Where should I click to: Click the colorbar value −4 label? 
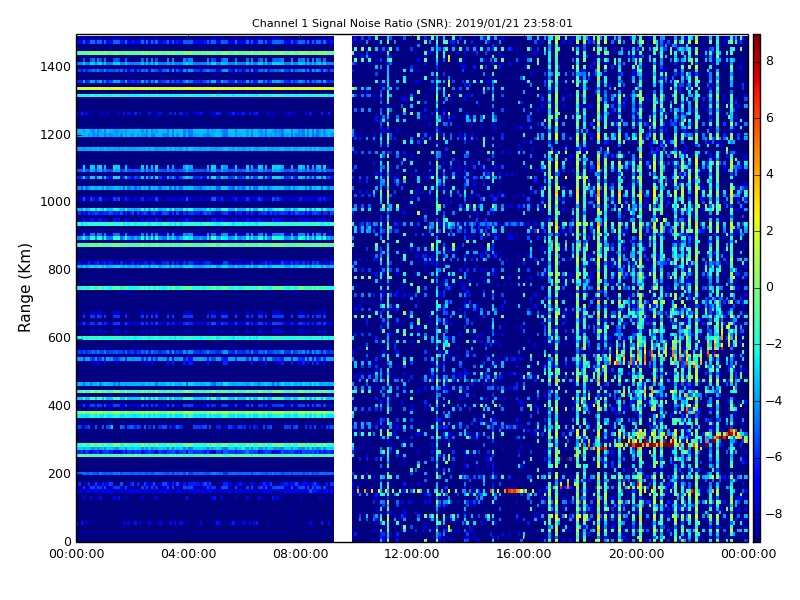(774, 401)
